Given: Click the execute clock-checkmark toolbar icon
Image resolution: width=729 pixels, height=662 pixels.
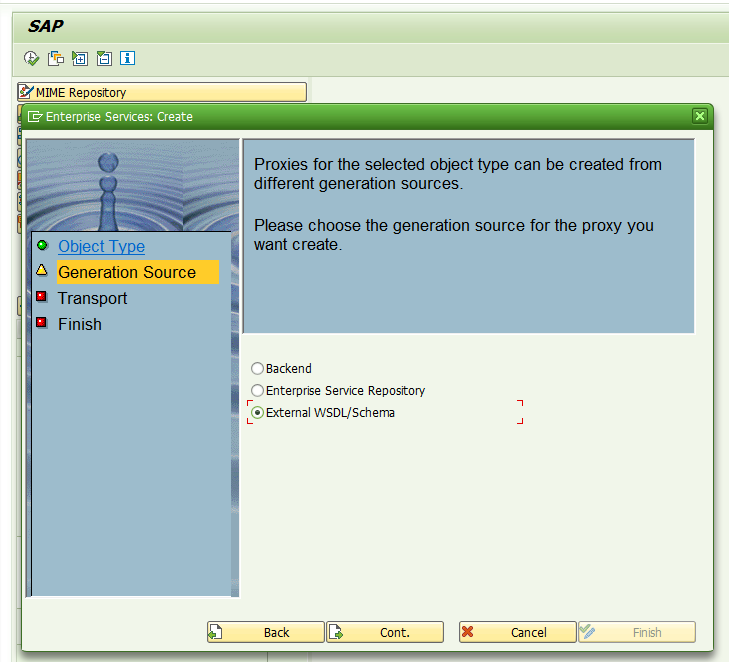Looking at the screenshot, I should [31, 59].
